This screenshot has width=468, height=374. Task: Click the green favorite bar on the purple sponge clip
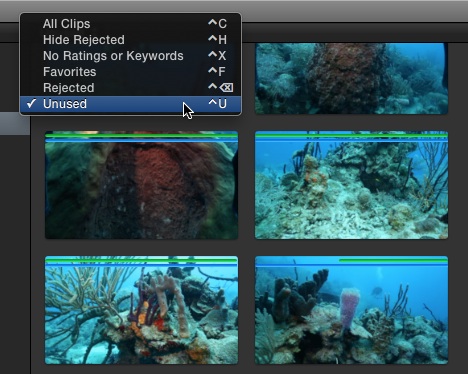(x=393, y=260)
